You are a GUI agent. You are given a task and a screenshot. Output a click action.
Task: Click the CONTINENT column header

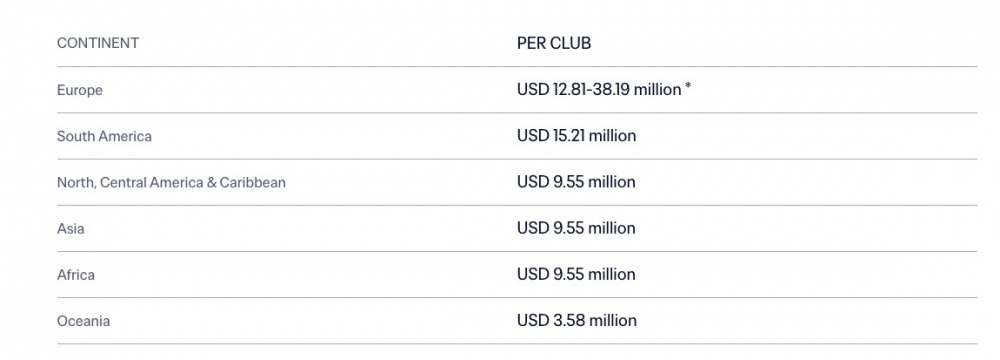[98, 43]
